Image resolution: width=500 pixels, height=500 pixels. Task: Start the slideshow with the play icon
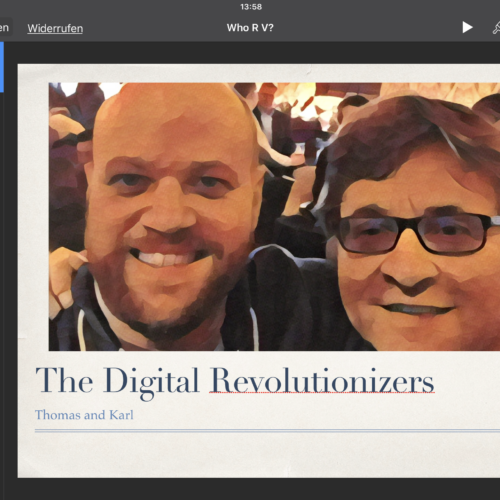pos(467,27)
